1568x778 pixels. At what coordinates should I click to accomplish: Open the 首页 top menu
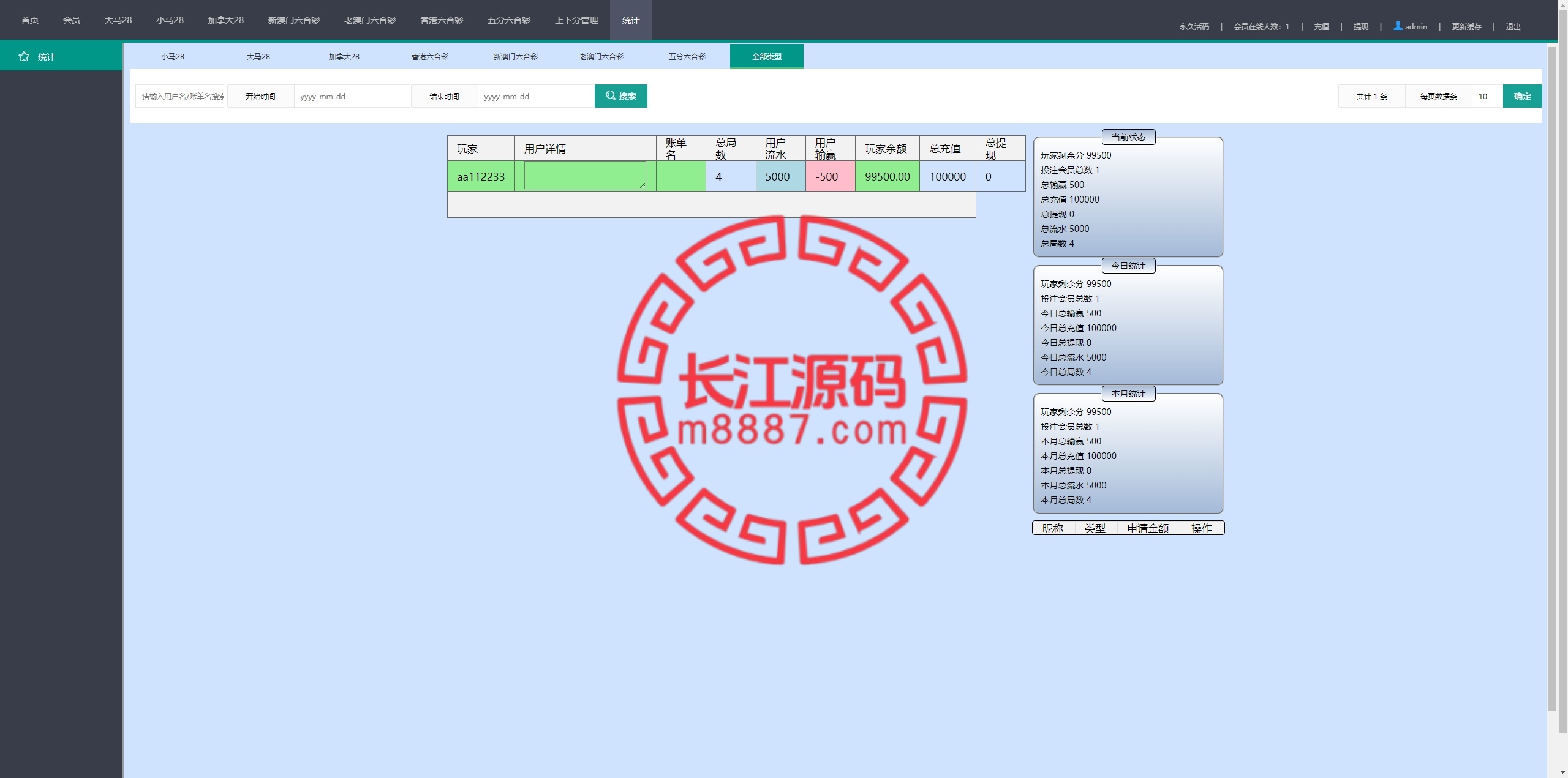click(30, 20)
